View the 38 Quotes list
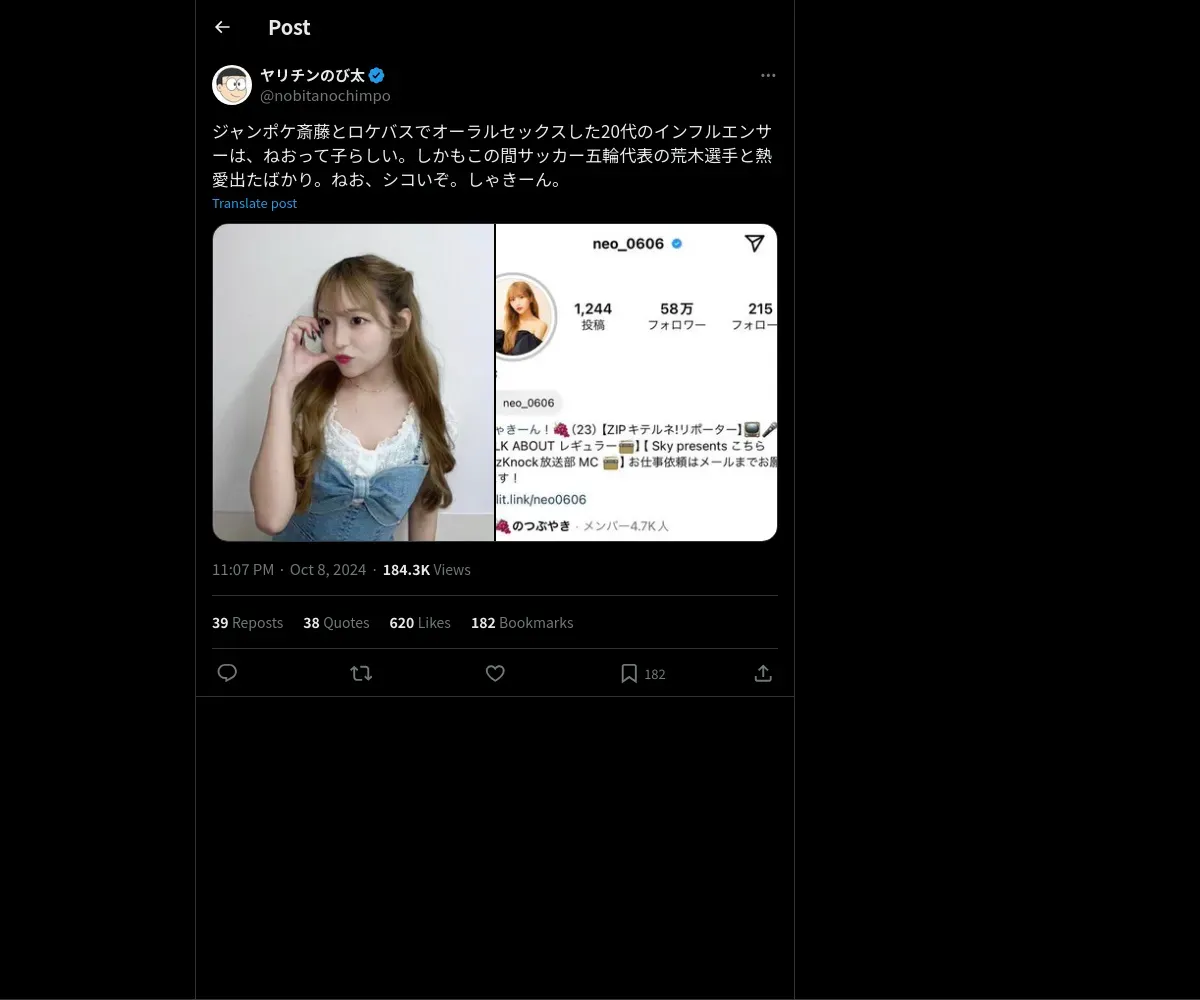Viewport: 1200px width, 1000px height. pyautogui.click(x=336, y=622)
